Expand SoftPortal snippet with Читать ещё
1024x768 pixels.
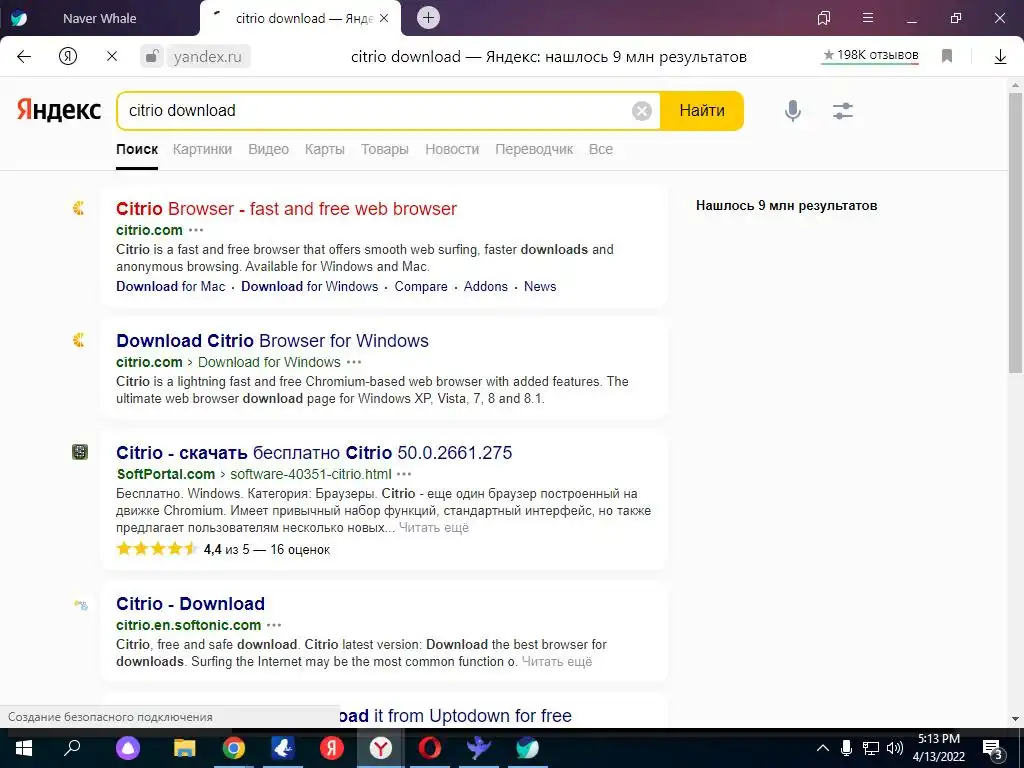[x=434, y=528]
